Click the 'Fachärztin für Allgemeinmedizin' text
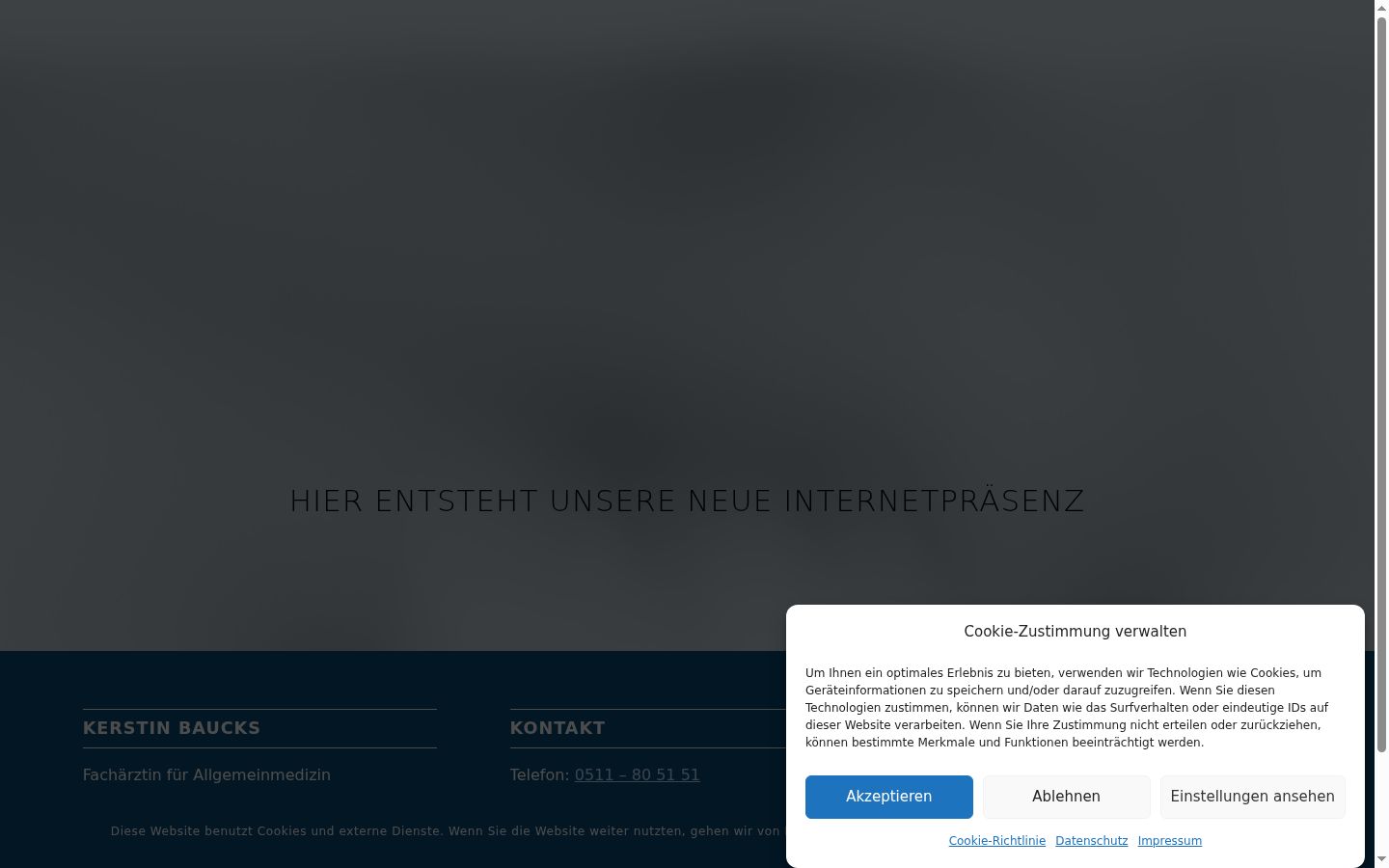1389x868 pixels. (x=206, y=774)
